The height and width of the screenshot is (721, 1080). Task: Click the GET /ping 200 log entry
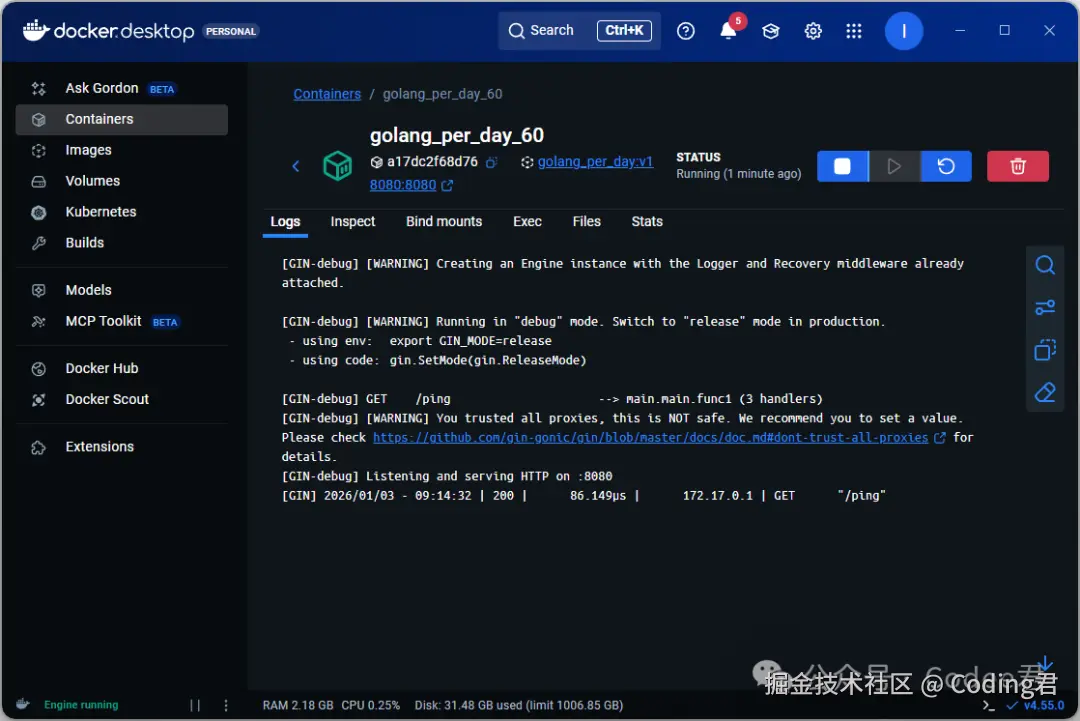pyautogui.click(x=583, y=496)
